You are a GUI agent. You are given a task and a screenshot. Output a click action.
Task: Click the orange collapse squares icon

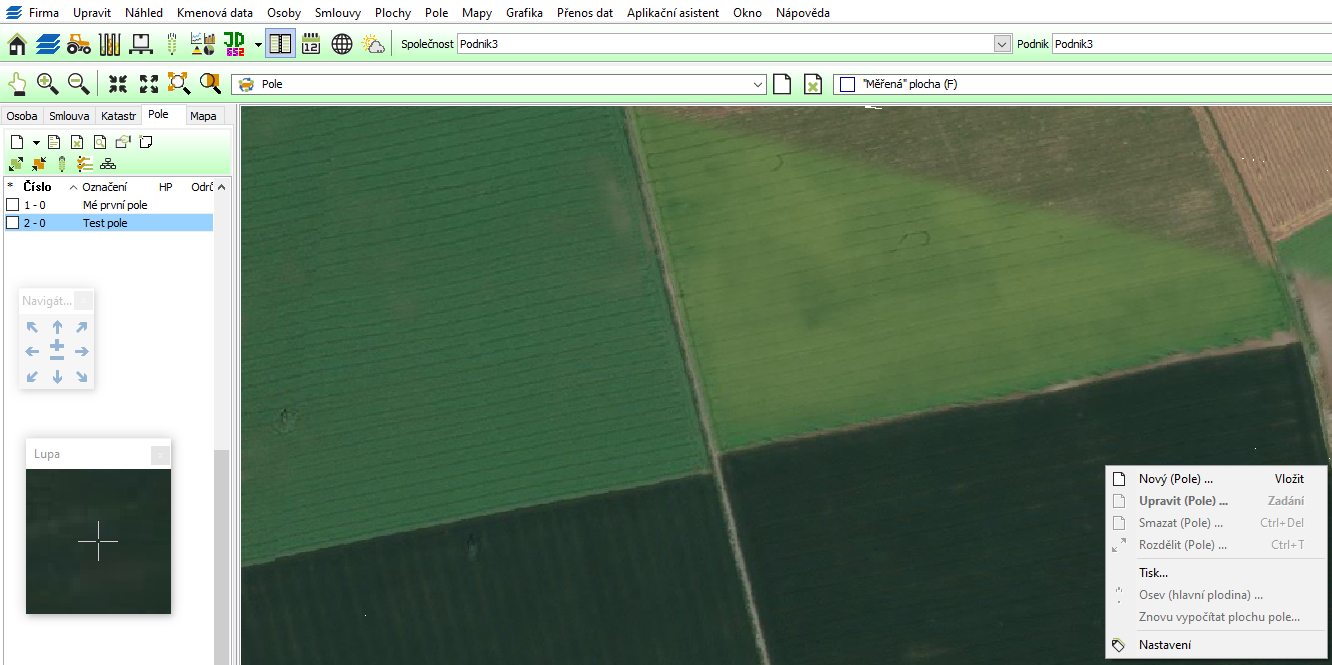[x=39, y=164]
